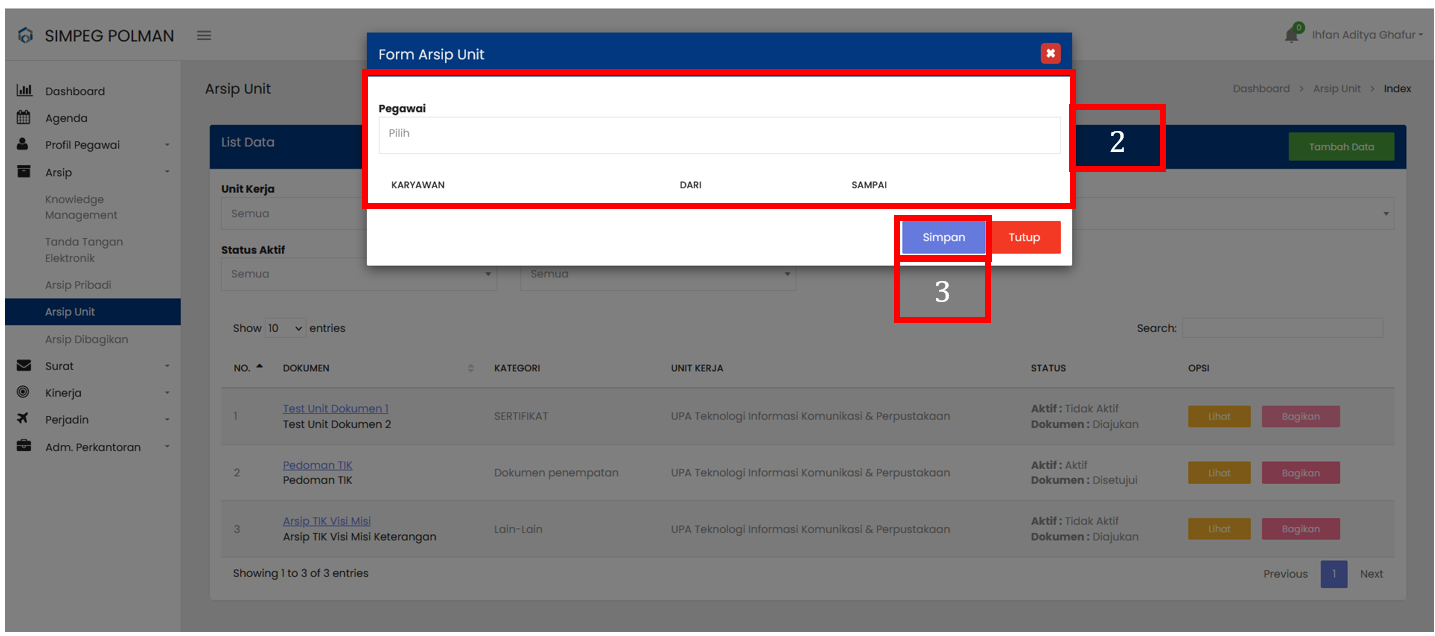
Task: Sort the table by NO. column
Action: (248, 368)
